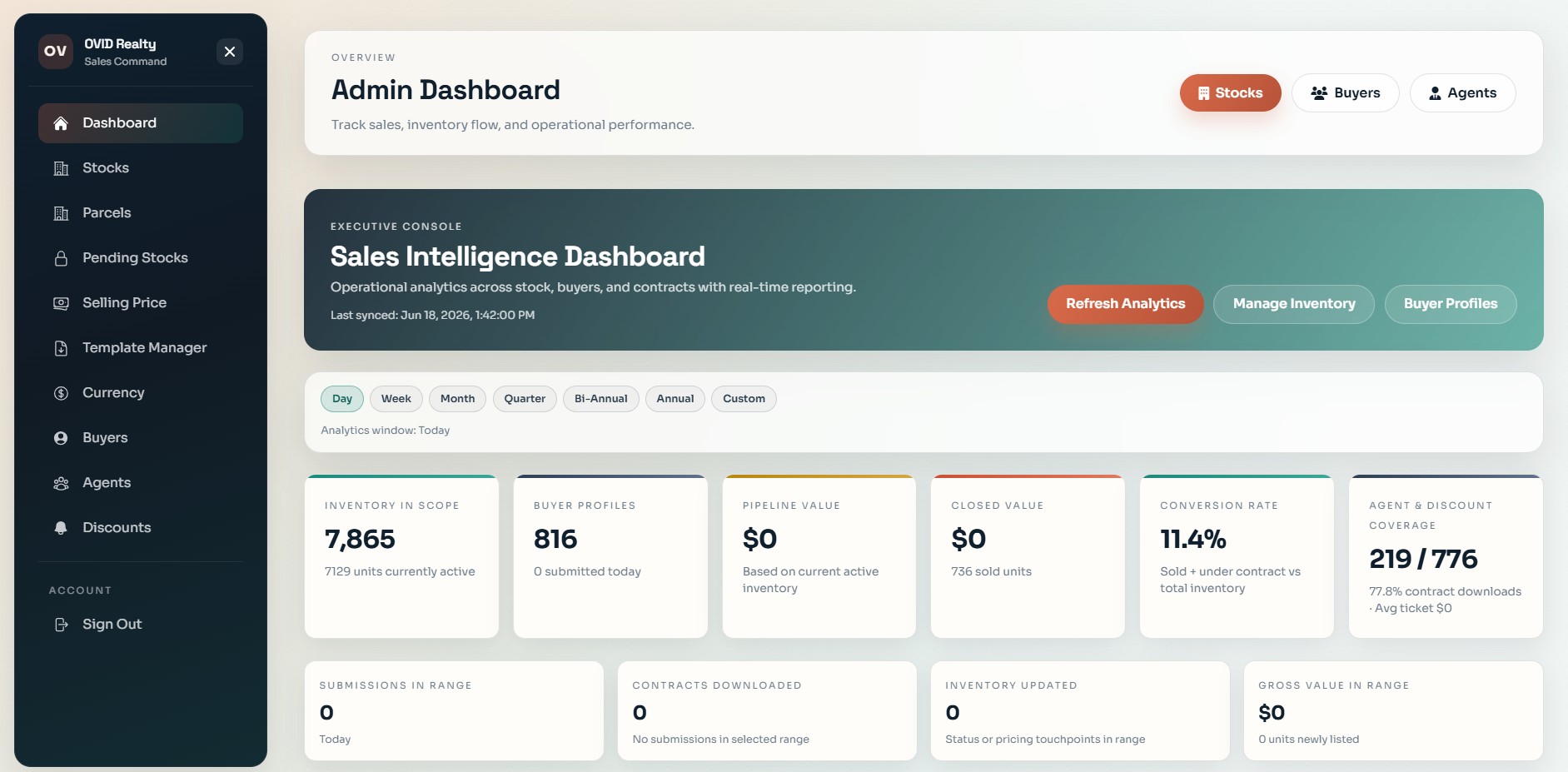Click the Closed Value card
The width and height of the screenshot is (1568, 772).
pyautogui.click(x=1028, y=556)
